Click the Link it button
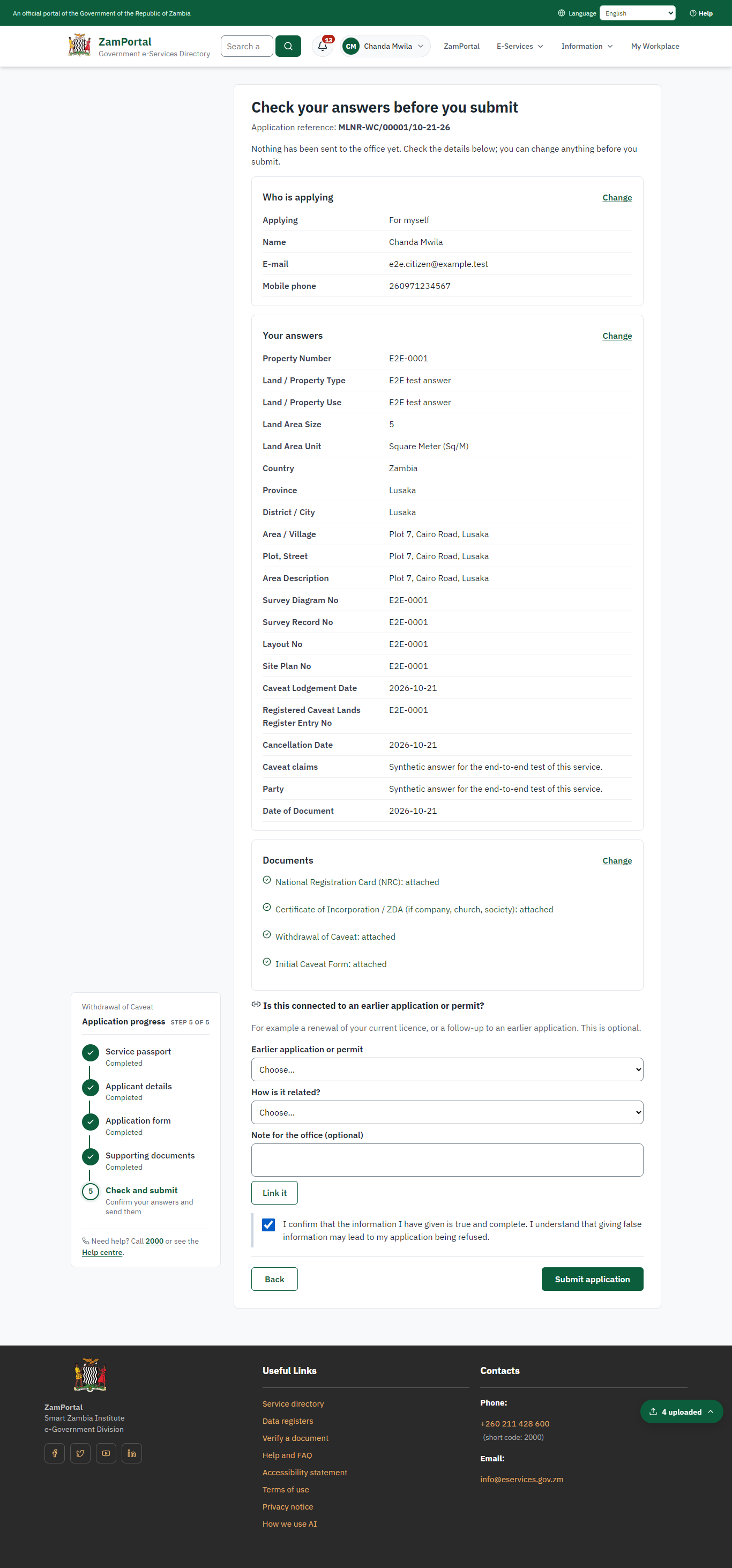 tap(274, 1192)
